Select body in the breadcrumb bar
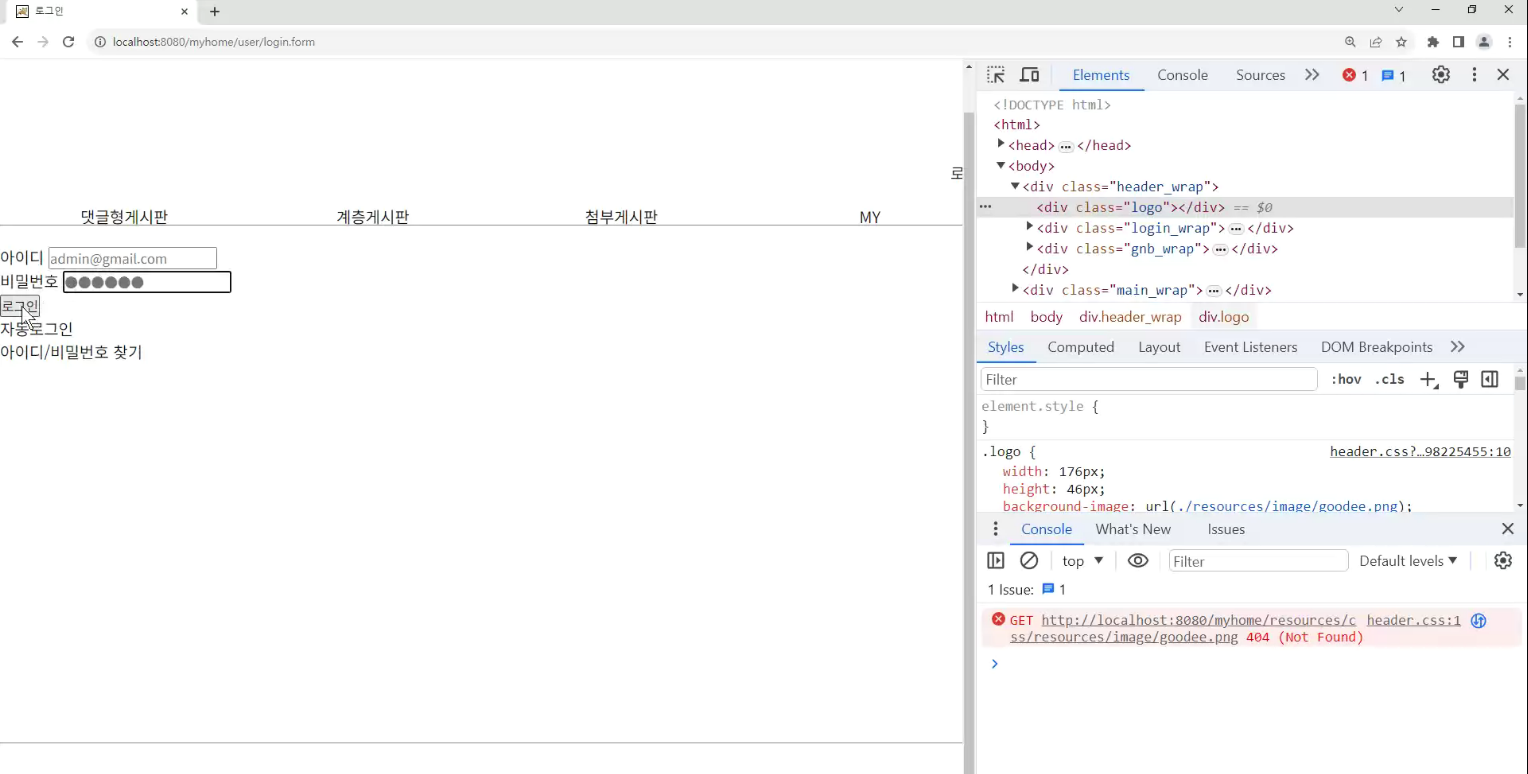The height and width of the screenshot is (774, 1528). (1047, 317)
